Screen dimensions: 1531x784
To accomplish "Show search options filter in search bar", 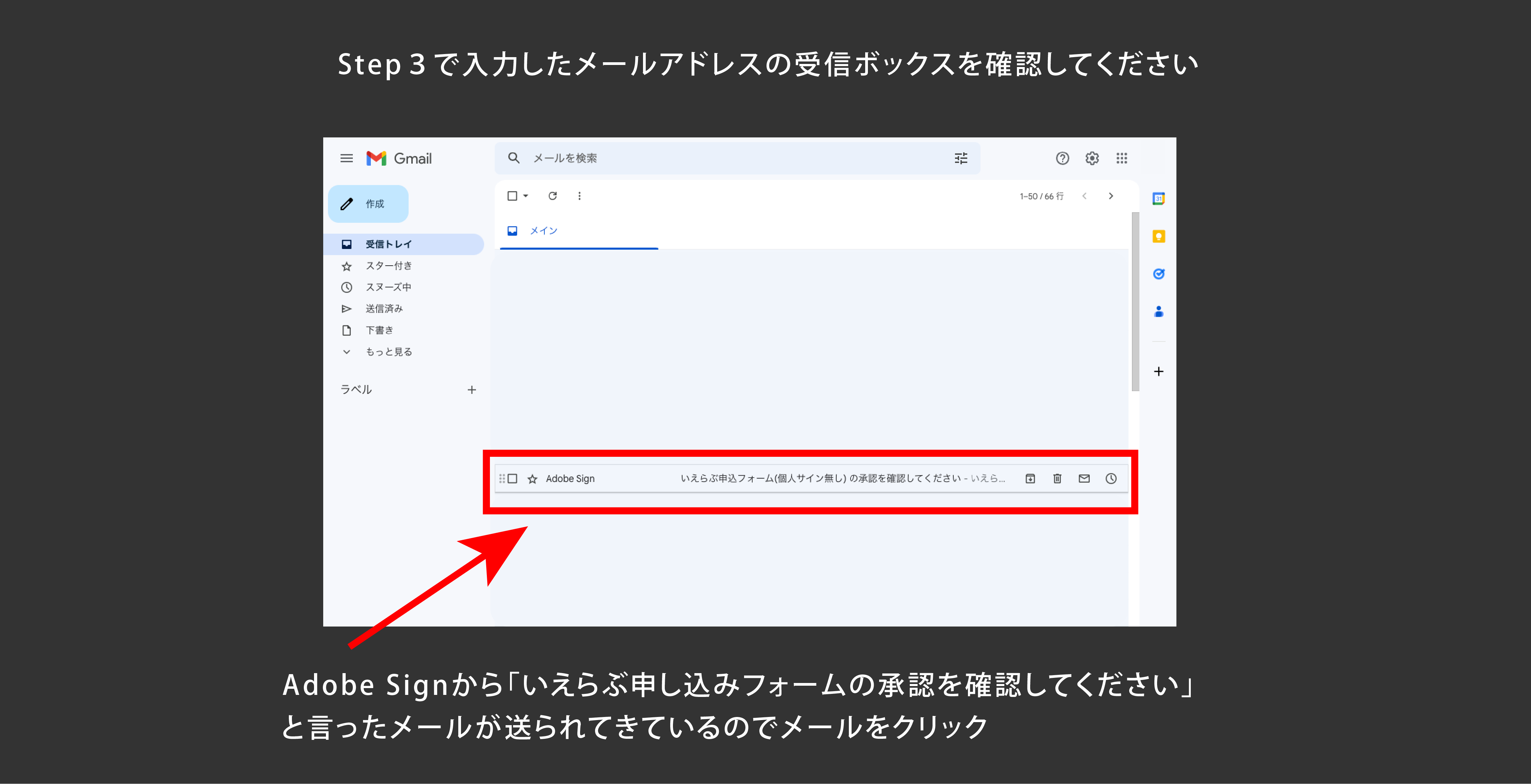I will point(960,158).
